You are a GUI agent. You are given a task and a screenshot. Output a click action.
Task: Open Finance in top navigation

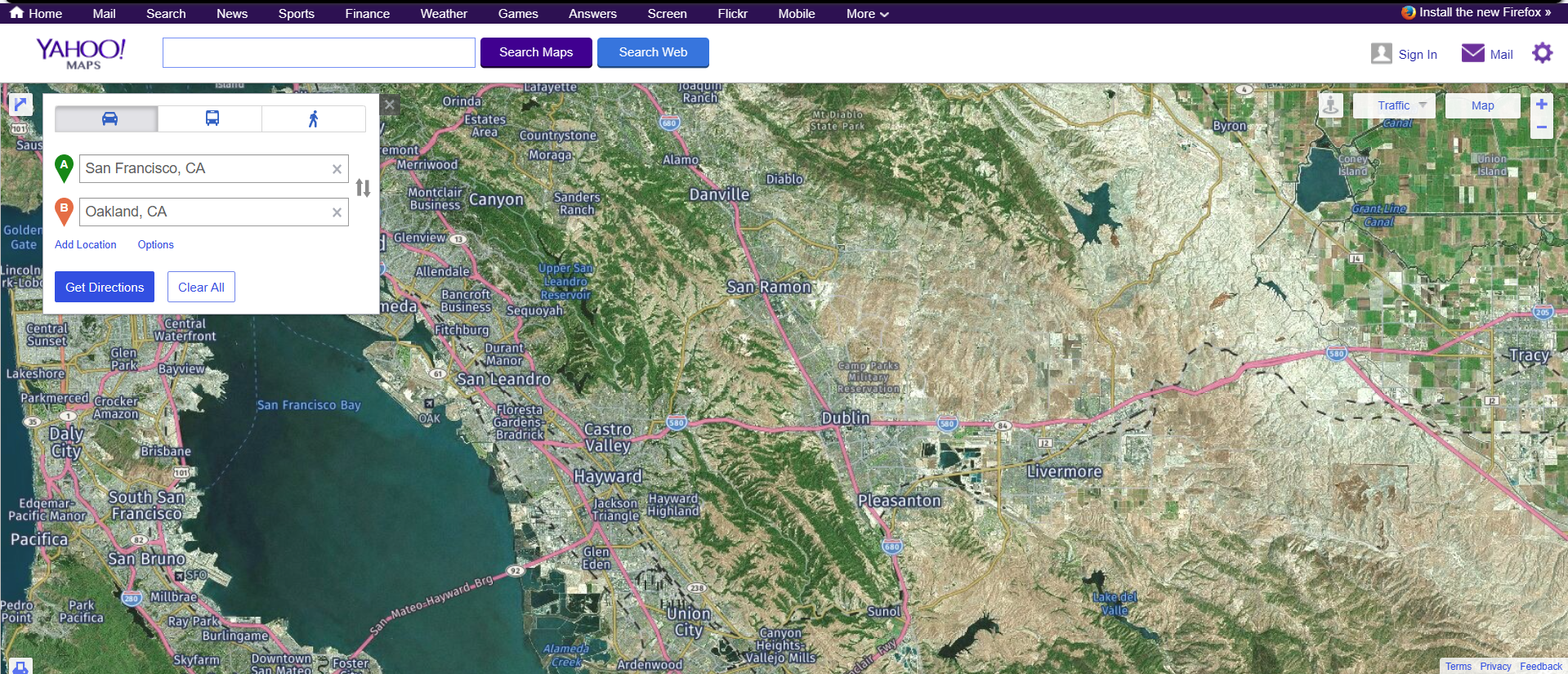pyautogui.click(x=367, y=14)
